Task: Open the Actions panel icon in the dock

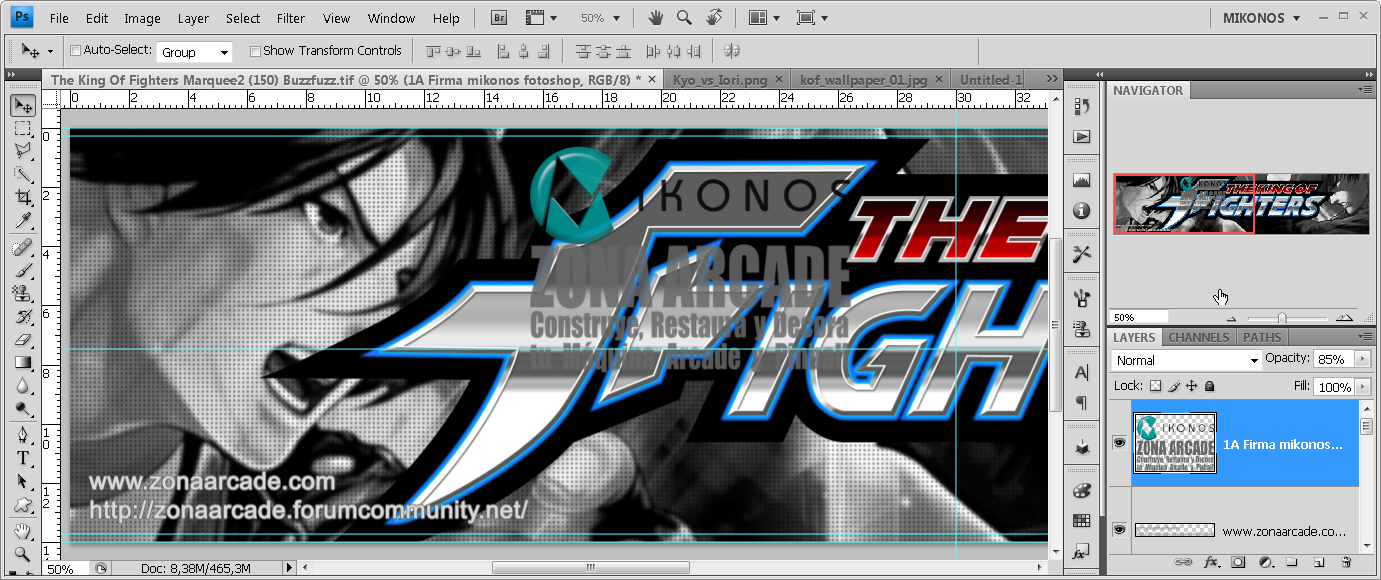Action: (x=1081, y=136)
